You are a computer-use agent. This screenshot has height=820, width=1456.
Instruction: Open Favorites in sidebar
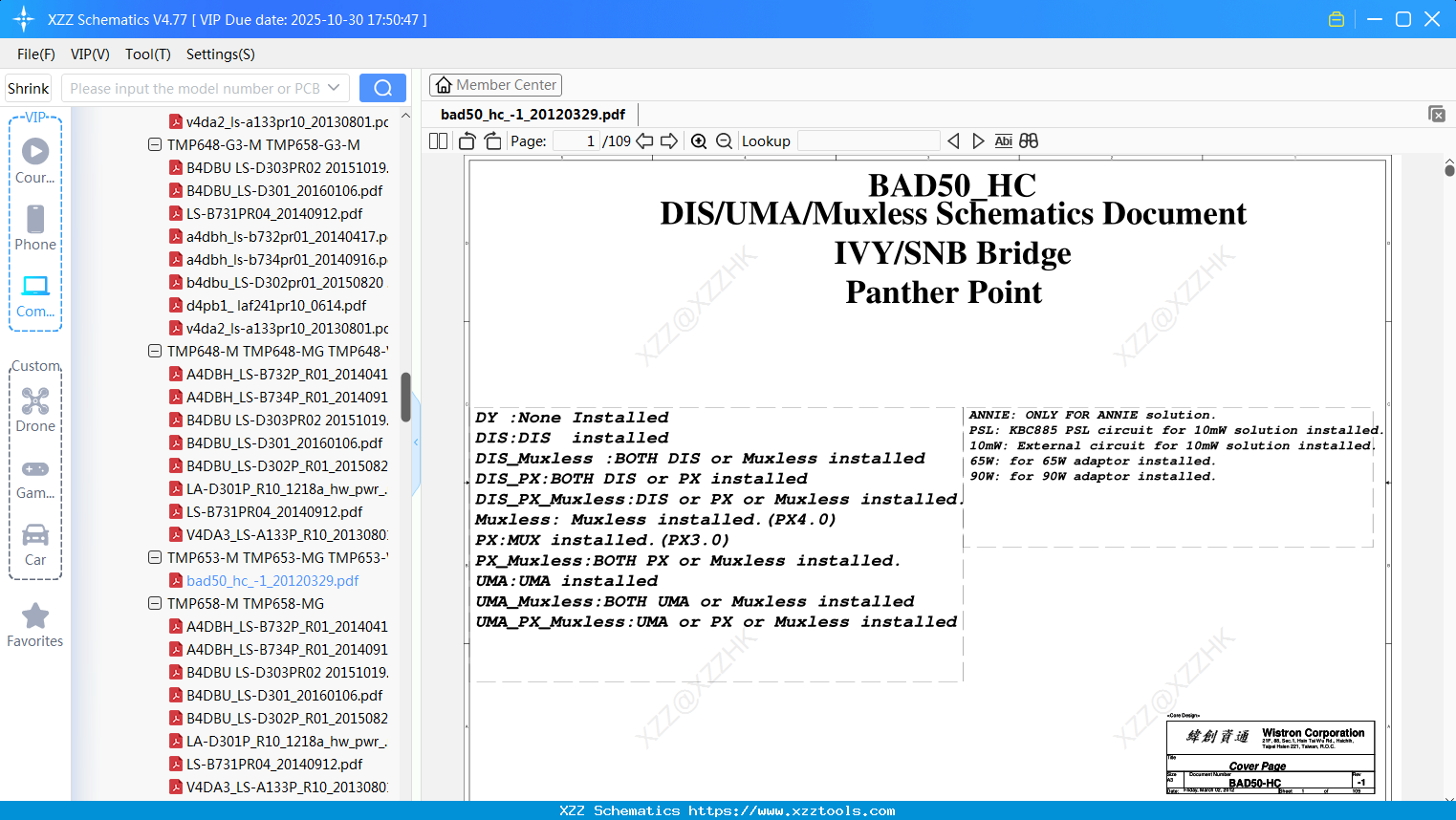point(35,625)
